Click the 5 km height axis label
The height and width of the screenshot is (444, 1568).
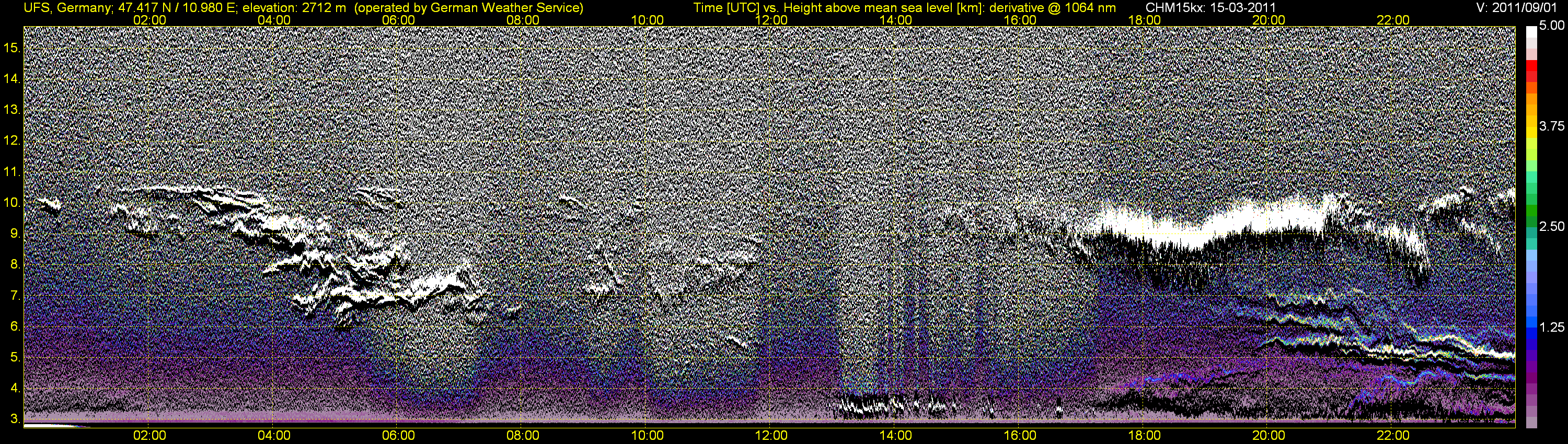15,358
